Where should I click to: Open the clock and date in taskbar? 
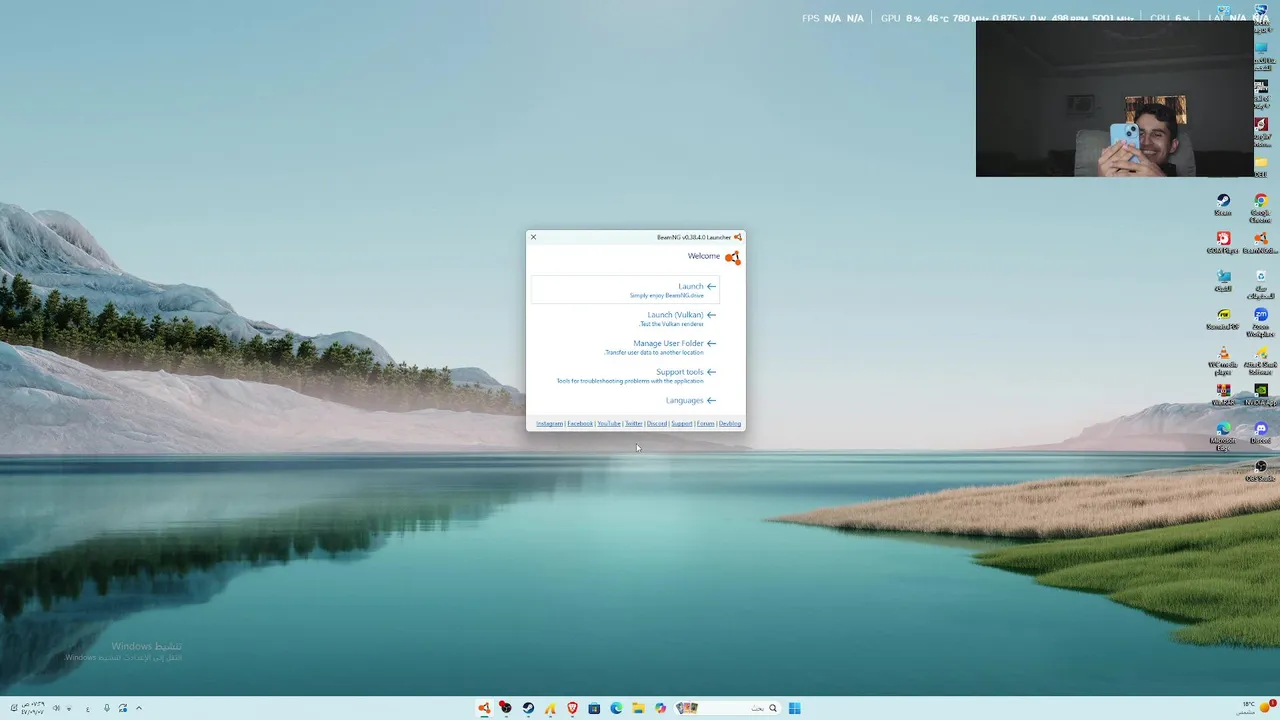pyautogui.click(x=33, y=708)
